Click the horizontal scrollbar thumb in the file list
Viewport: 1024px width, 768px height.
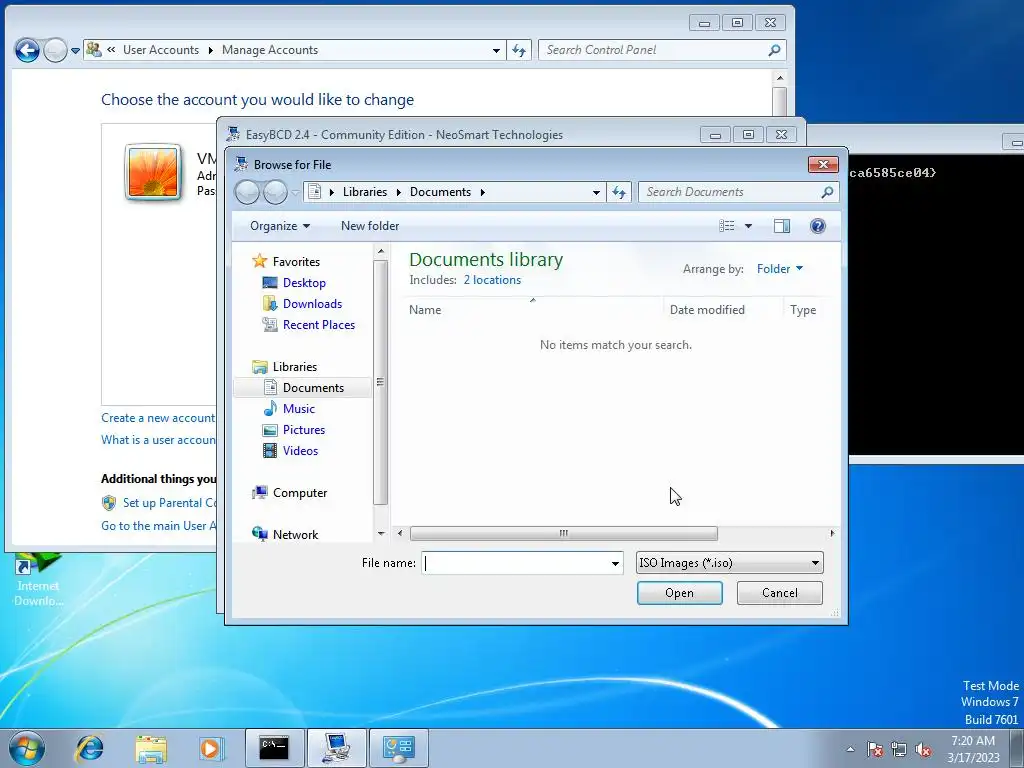[564, 534]
